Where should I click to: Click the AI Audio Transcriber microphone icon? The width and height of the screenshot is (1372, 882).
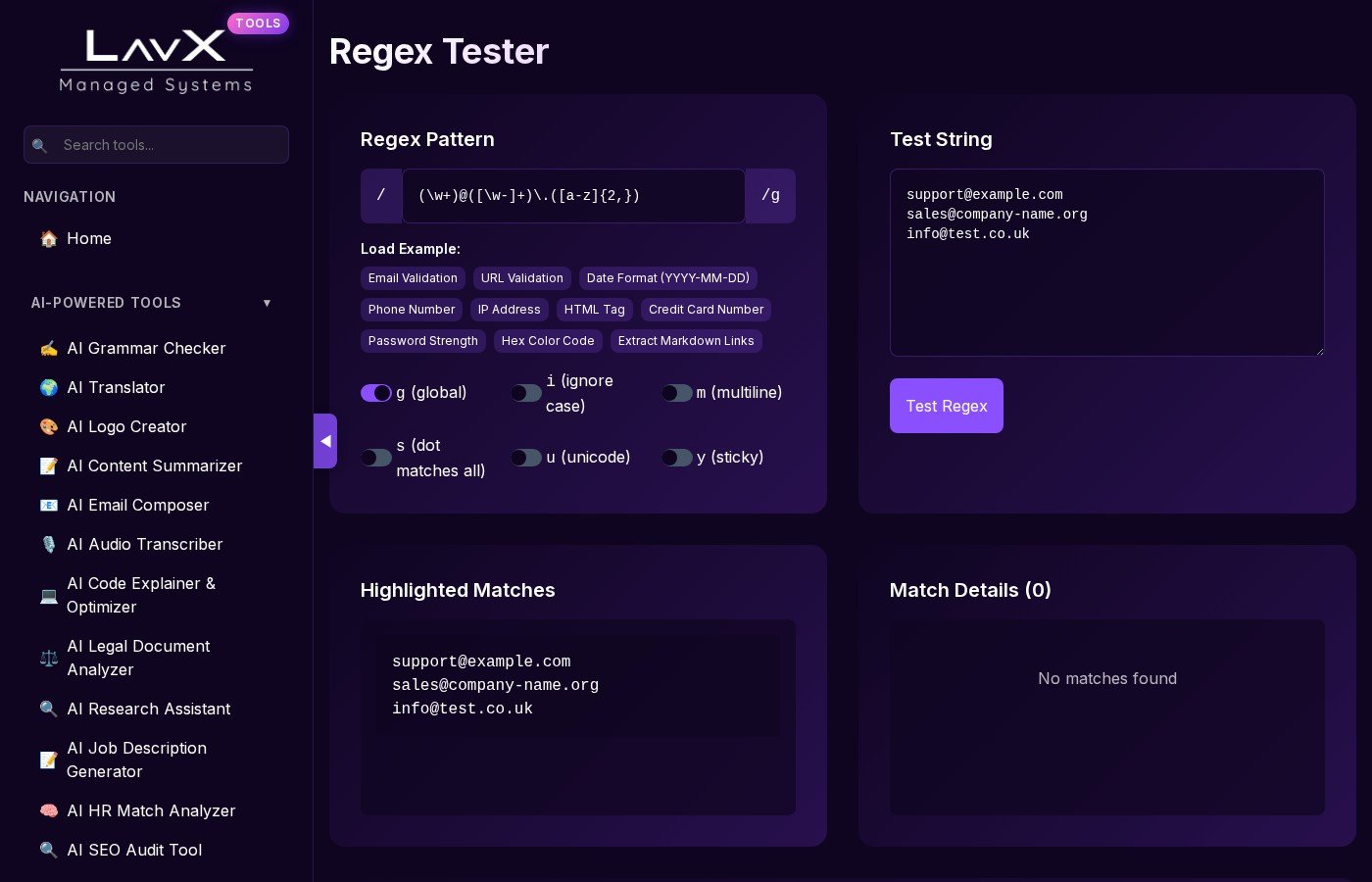[x=48, y=545]
